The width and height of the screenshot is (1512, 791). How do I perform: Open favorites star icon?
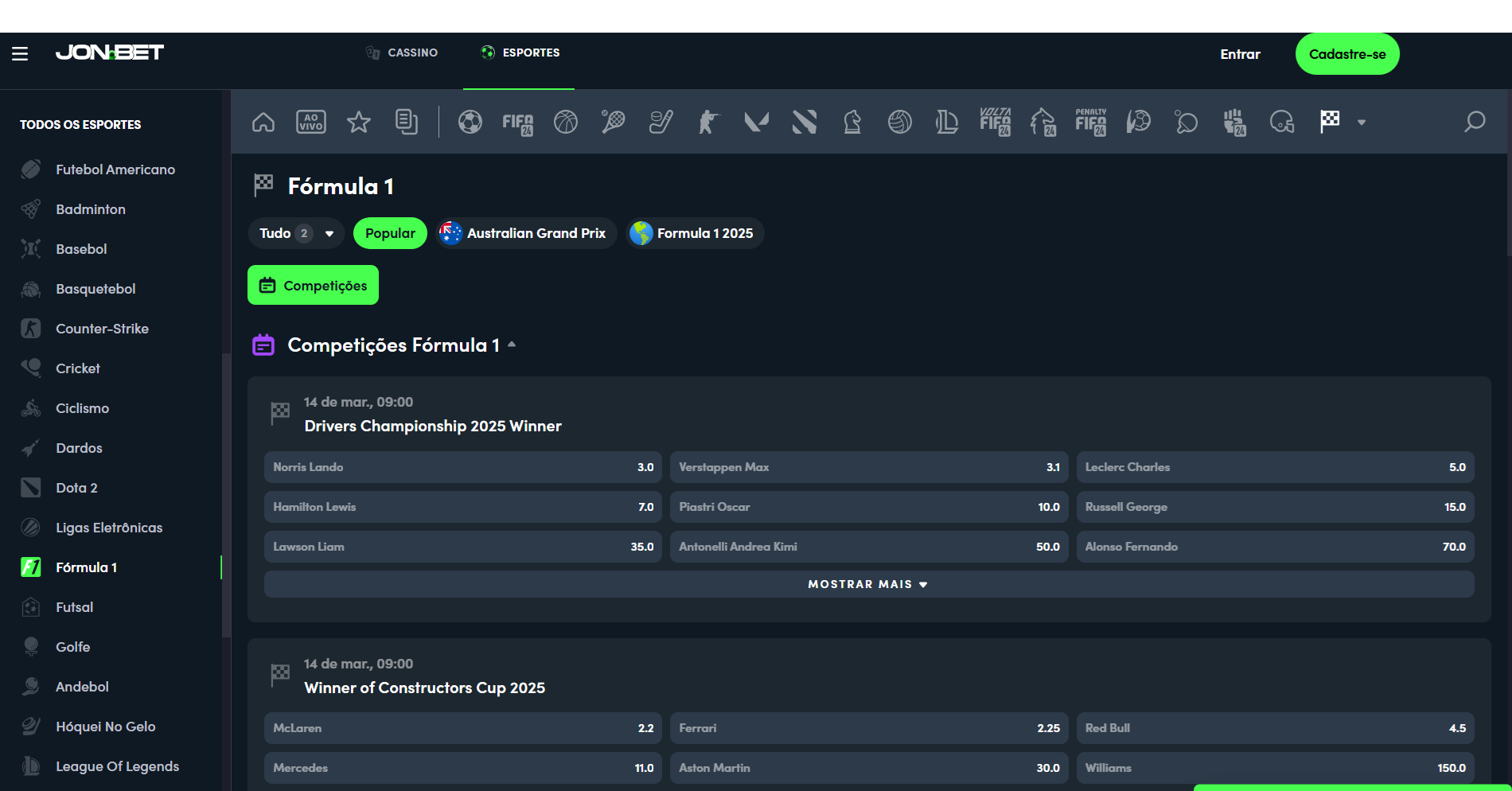(359, 122)
